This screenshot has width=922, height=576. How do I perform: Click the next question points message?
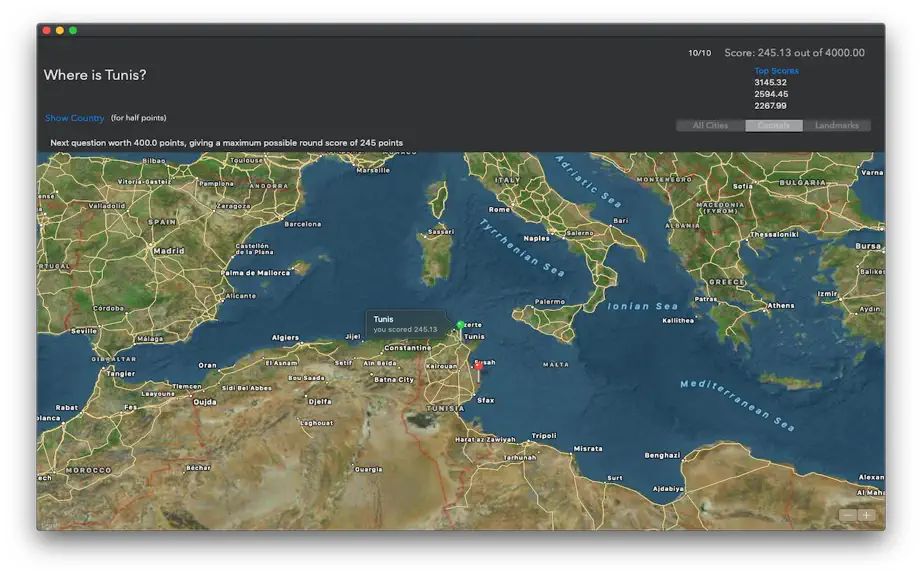(226, 143)
